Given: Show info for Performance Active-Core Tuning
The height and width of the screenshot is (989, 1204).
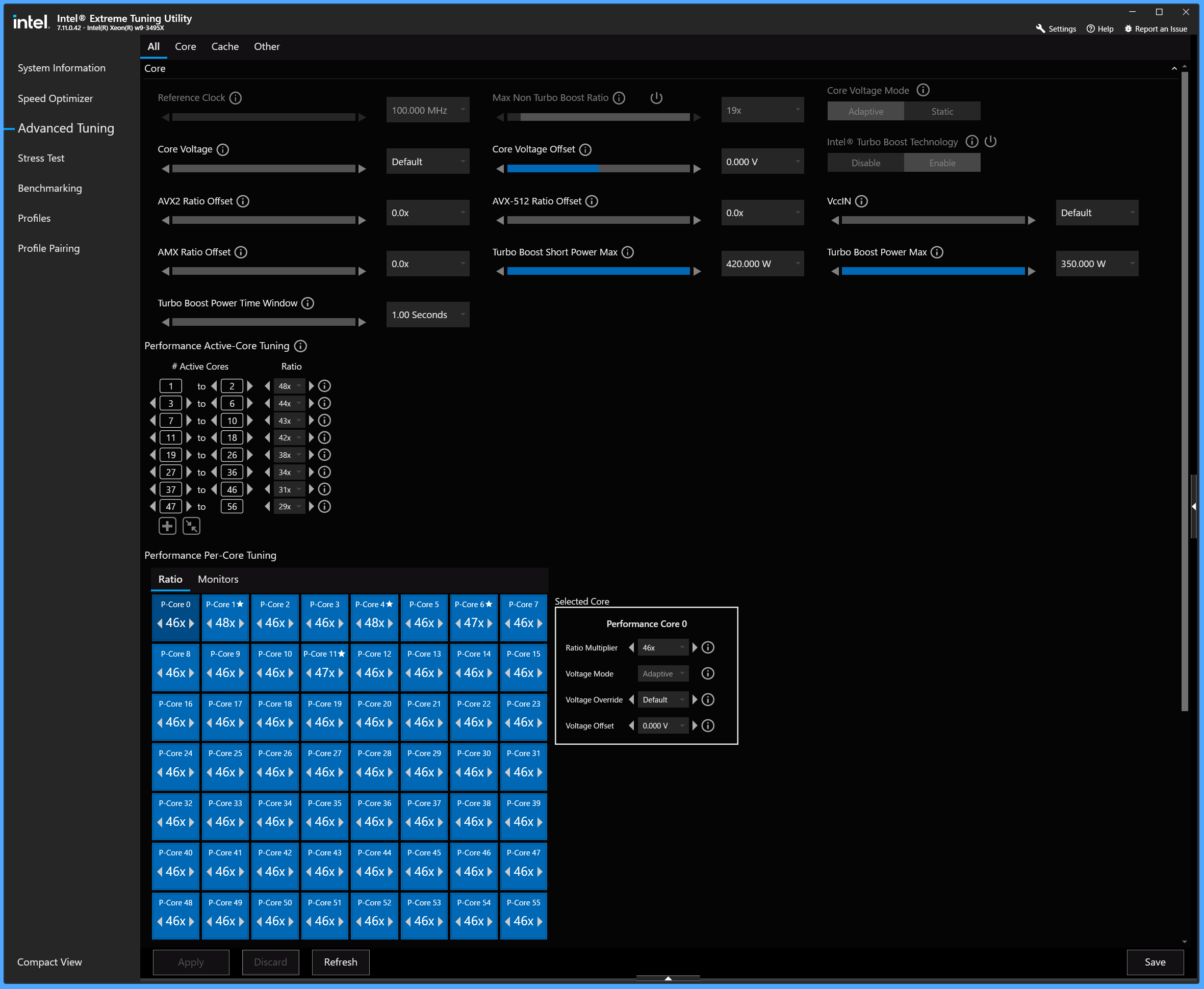Looking at the screenshot, I should tap(301, 346).
